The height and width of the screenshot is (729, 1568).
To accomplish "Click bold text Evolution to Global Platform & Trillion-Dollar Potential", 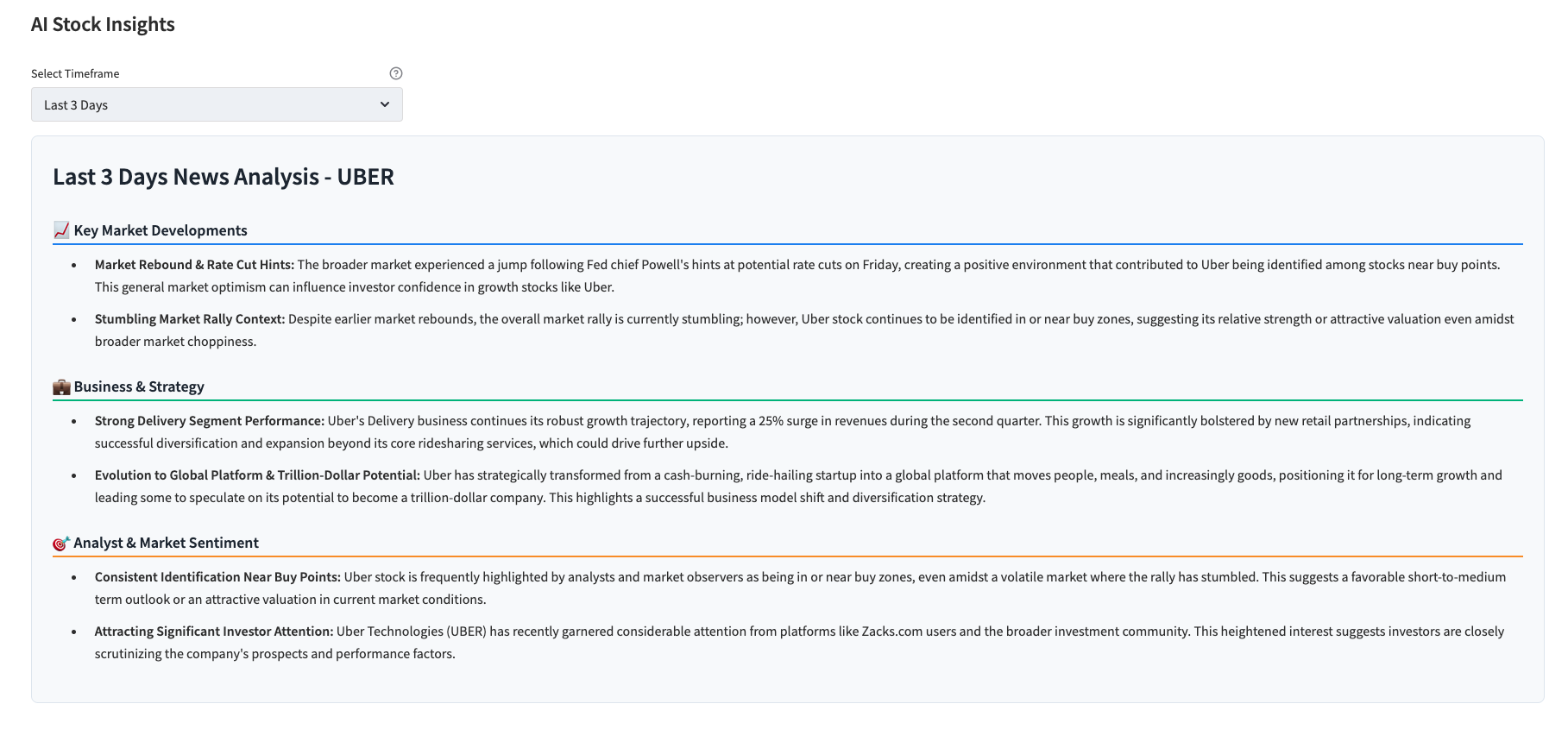I will click(257, 475).
